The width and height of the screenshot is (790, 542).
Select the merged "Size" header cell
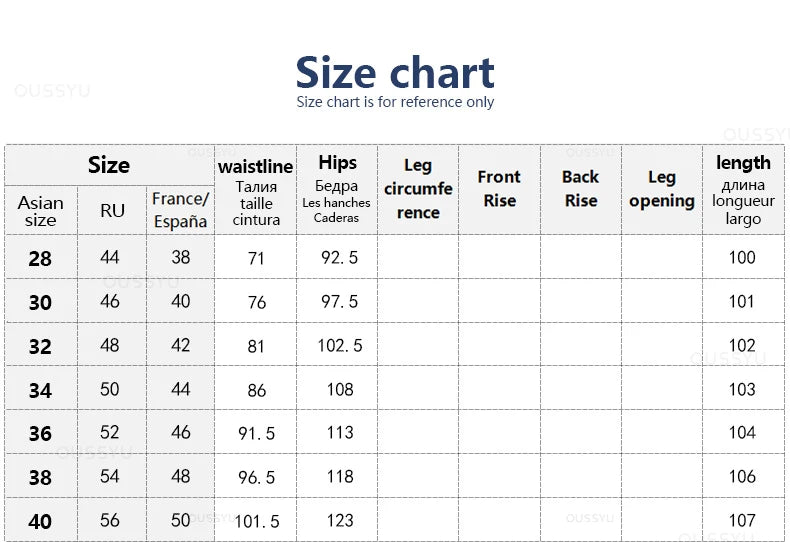pyautogui.click(x=109, y=165)
